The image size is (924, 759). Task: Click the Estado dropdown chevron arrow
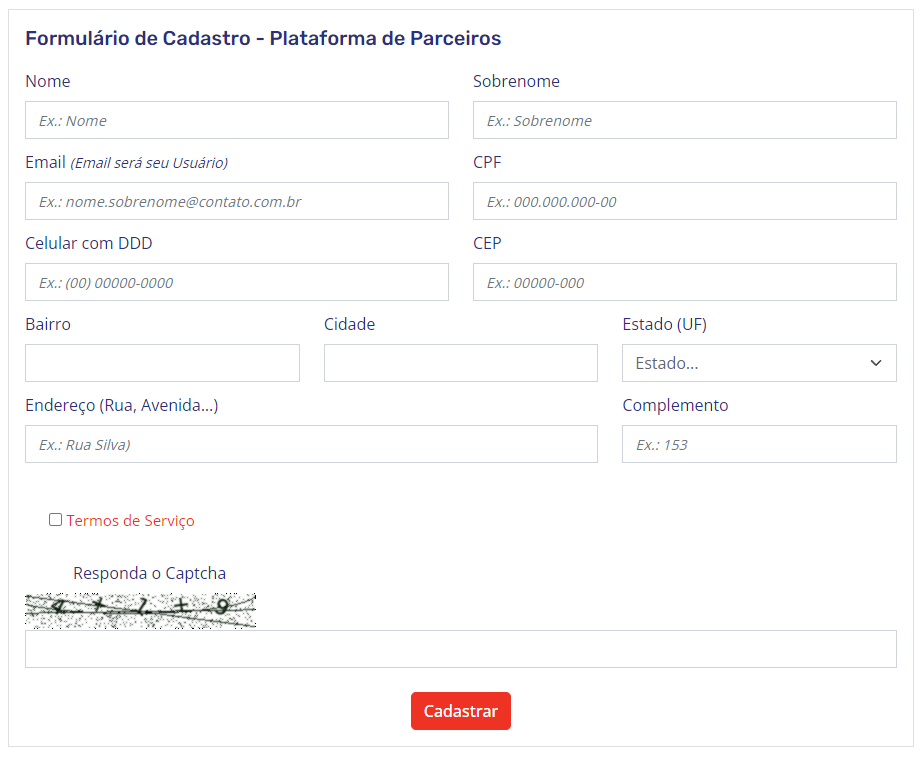876,363
